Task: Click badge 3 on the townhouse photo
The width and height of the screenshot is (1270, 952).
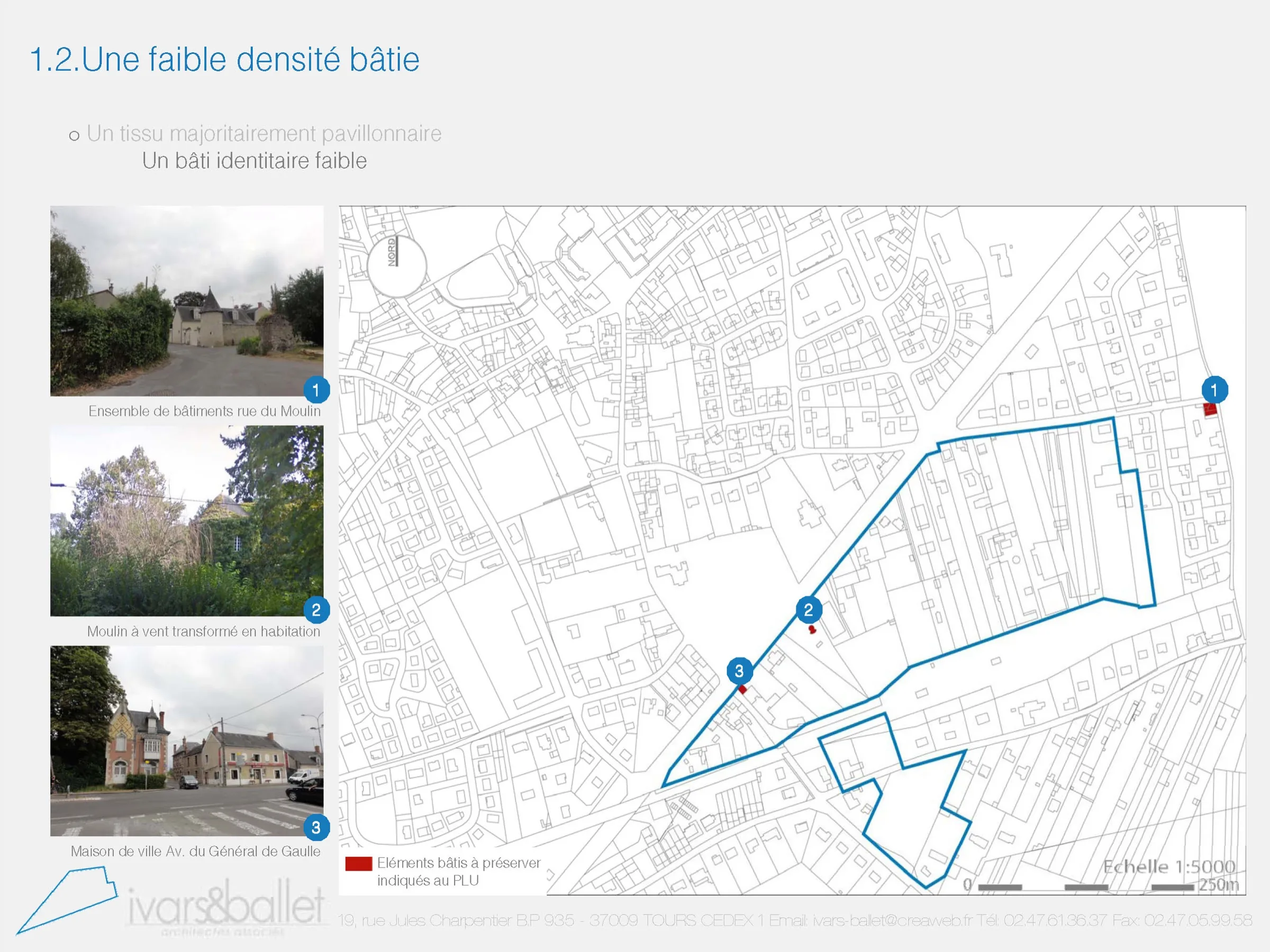Action: click(x=316, y=828)
